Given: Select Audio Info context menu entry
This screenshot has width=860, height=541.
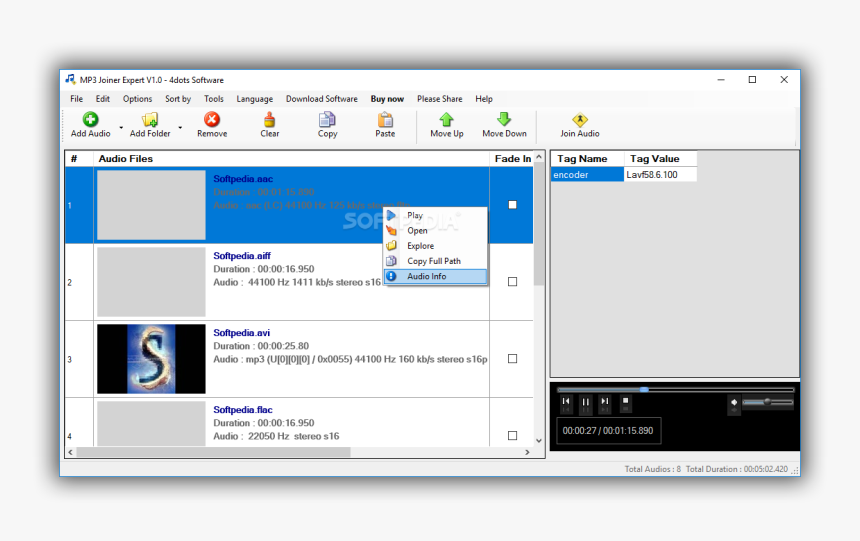Looking at the screenshot, I should pyautogui.click(x=435, y=276).
